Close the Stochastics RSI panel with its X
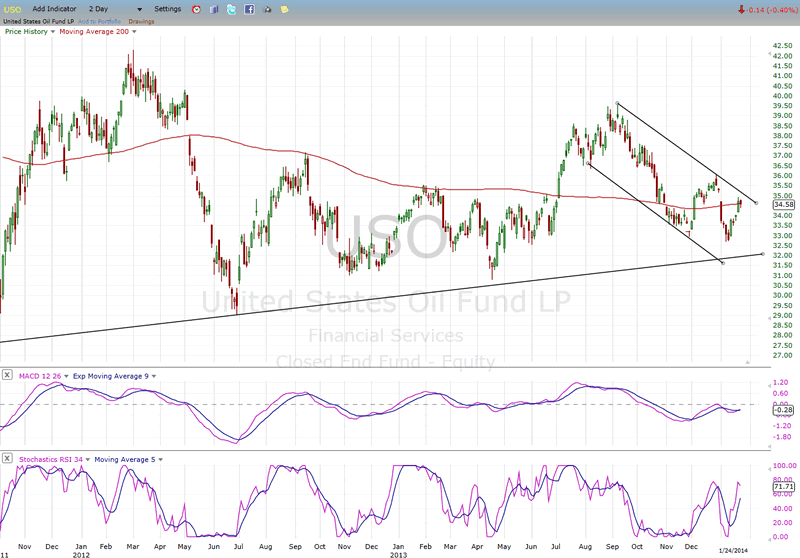The height and width of the screenshot is (558, 800). (7, 458)
